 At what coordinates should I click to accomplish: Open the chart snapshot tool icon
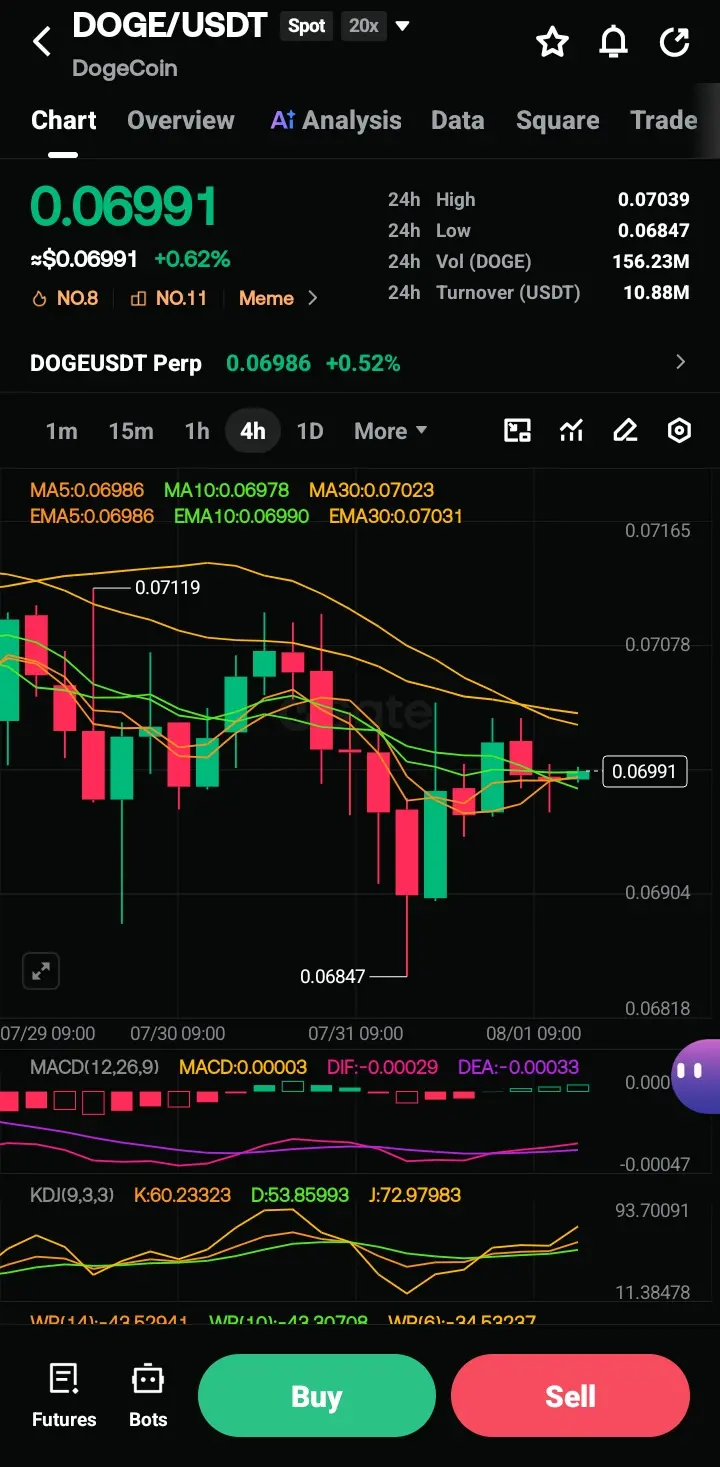pyautogui.click(x=517, y=431)
